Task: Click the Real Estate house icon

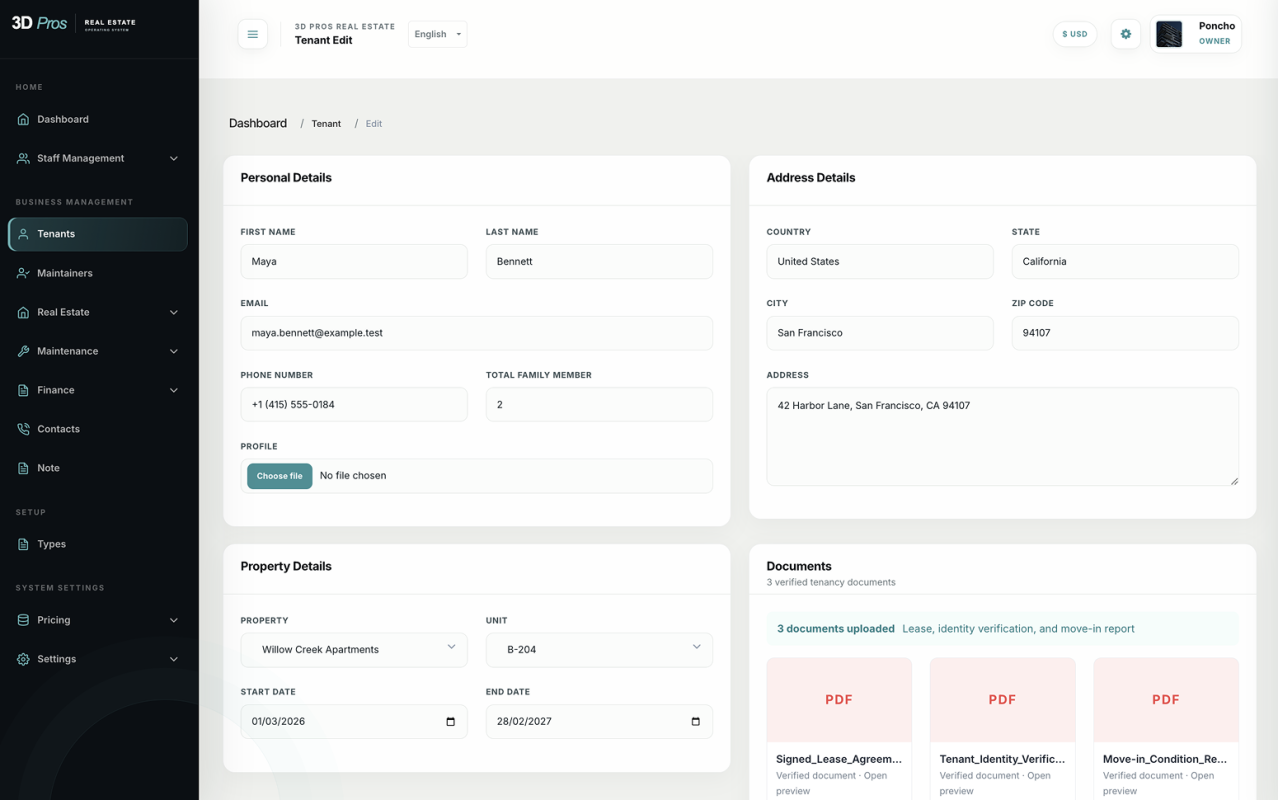Action: [23, 312]
